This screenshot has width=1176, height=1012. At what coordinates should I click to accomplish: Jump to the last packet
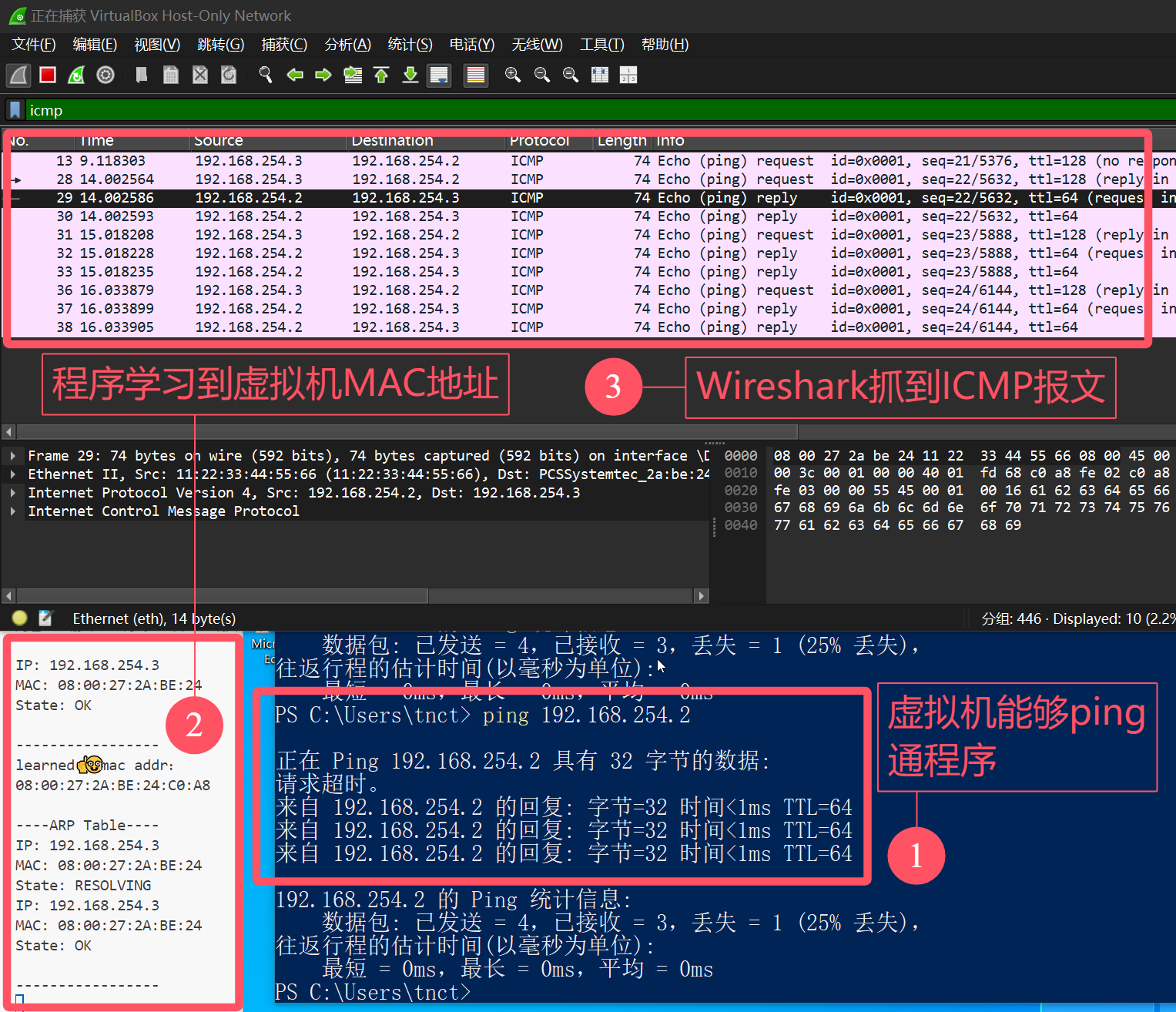pyautogui.click(x=410, y=75)
